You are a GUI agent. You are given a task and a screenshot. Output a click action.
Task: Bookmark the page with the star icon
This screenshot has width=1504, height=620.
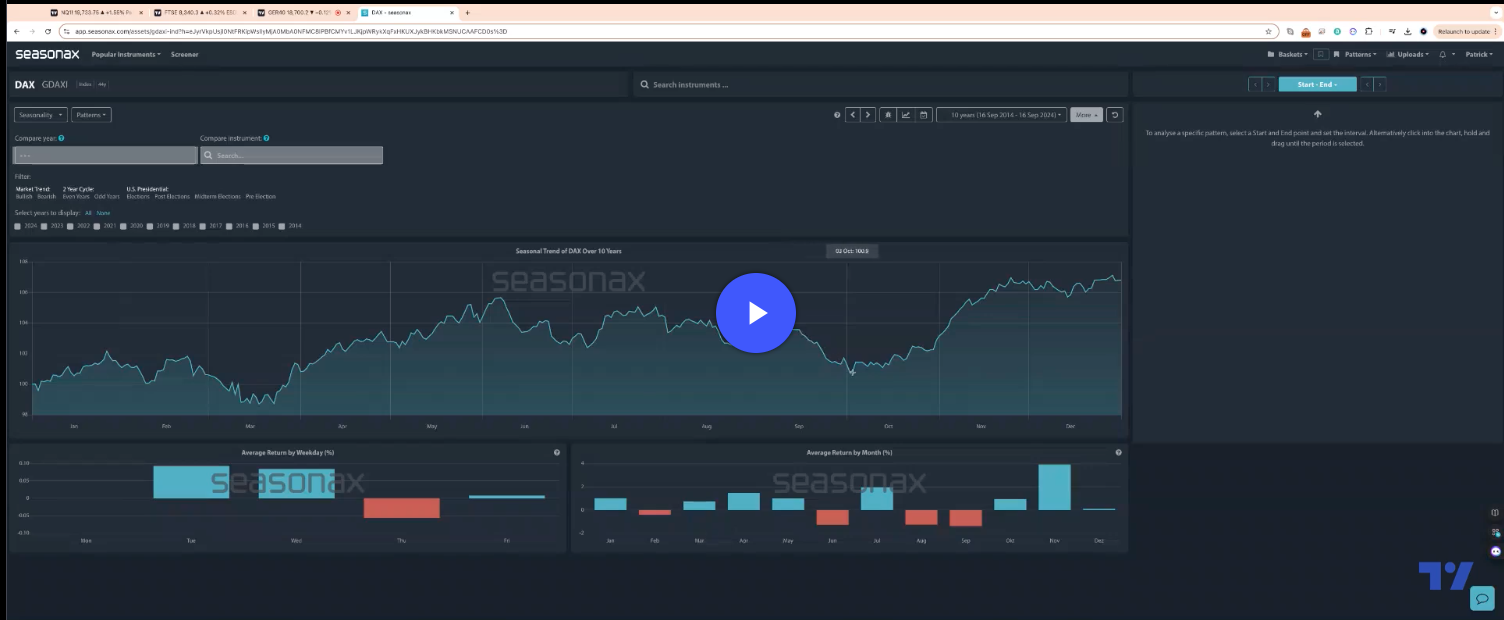(x=1268, y=31)
